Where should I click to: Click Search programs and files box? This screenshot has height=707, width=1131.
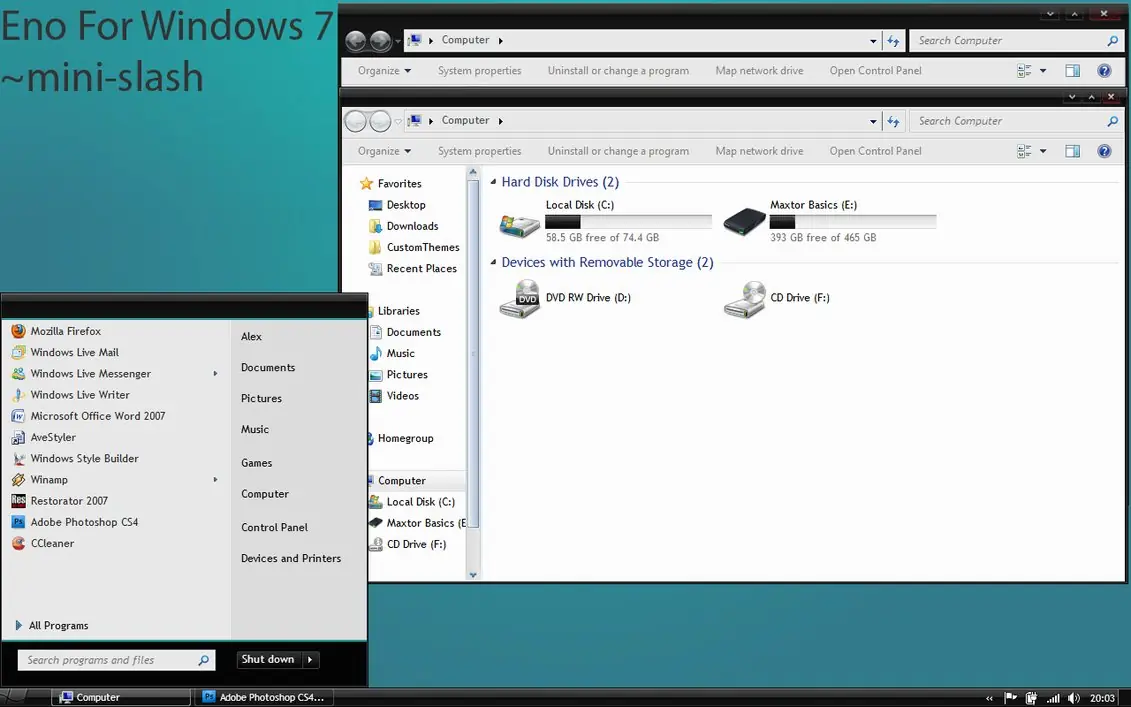116,660
